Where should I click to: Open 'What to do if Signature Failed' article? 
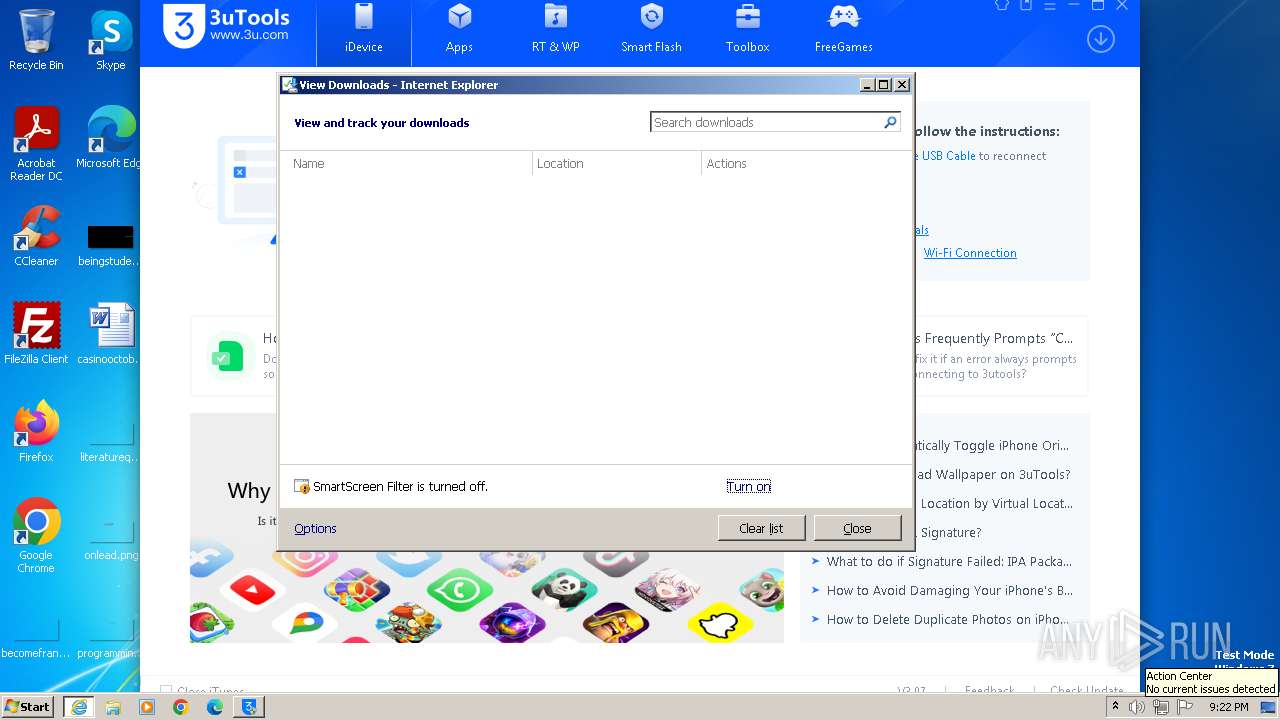[x=949, y=561]
